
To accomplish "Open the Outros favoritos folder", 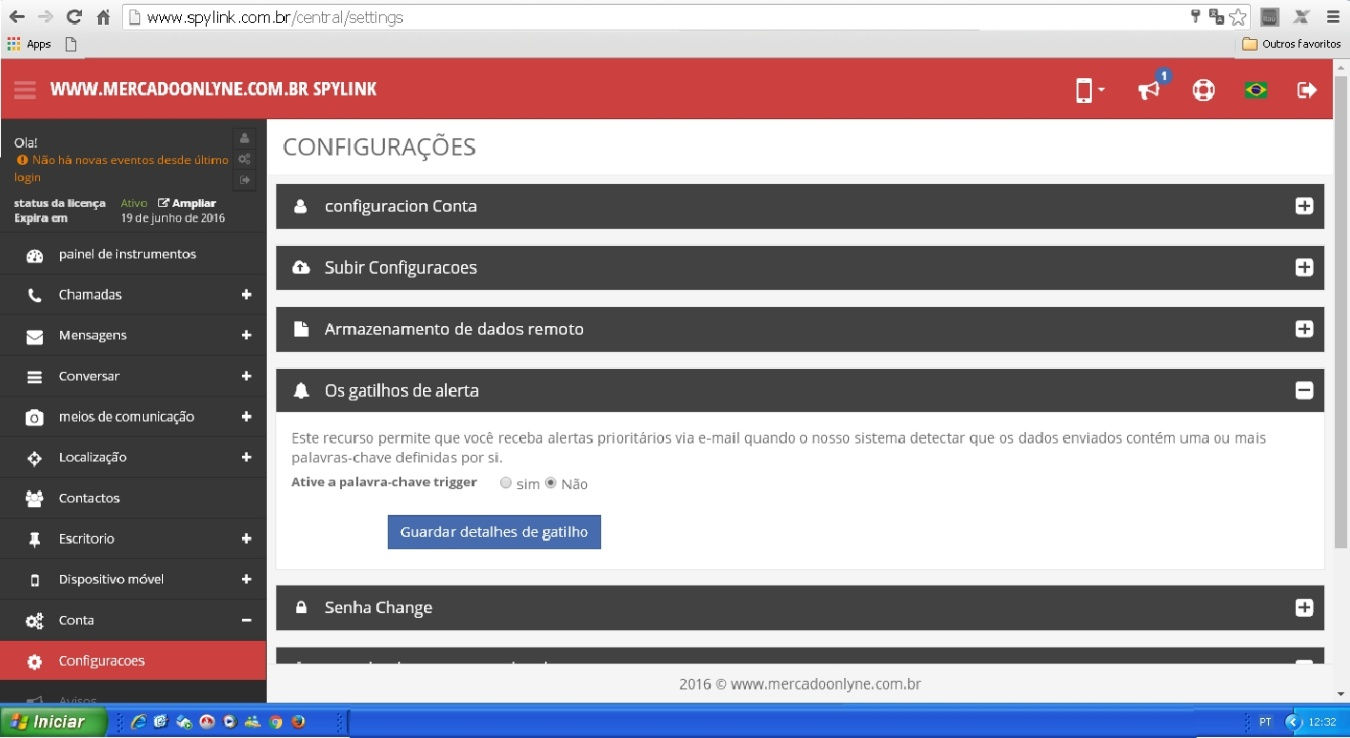I will coord(1291,44).
